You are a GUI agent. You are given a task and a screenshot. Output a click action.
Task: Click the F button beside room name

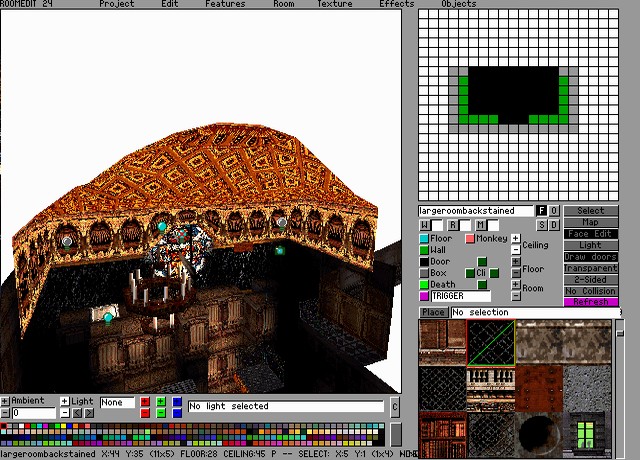(x=542, y=211)
